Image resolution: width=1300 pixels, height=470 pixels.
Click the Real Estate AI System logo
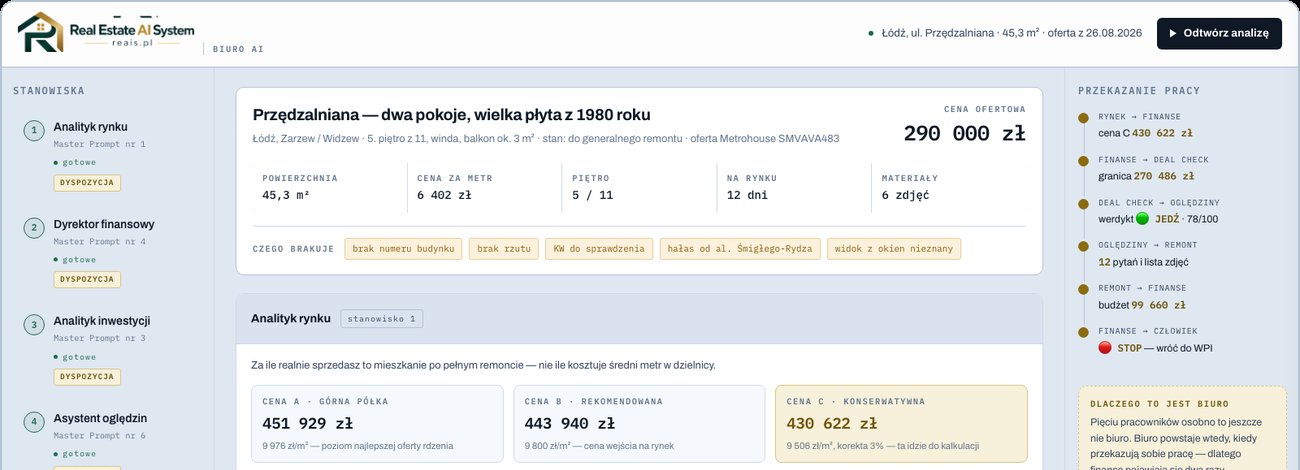coord(106,33)
